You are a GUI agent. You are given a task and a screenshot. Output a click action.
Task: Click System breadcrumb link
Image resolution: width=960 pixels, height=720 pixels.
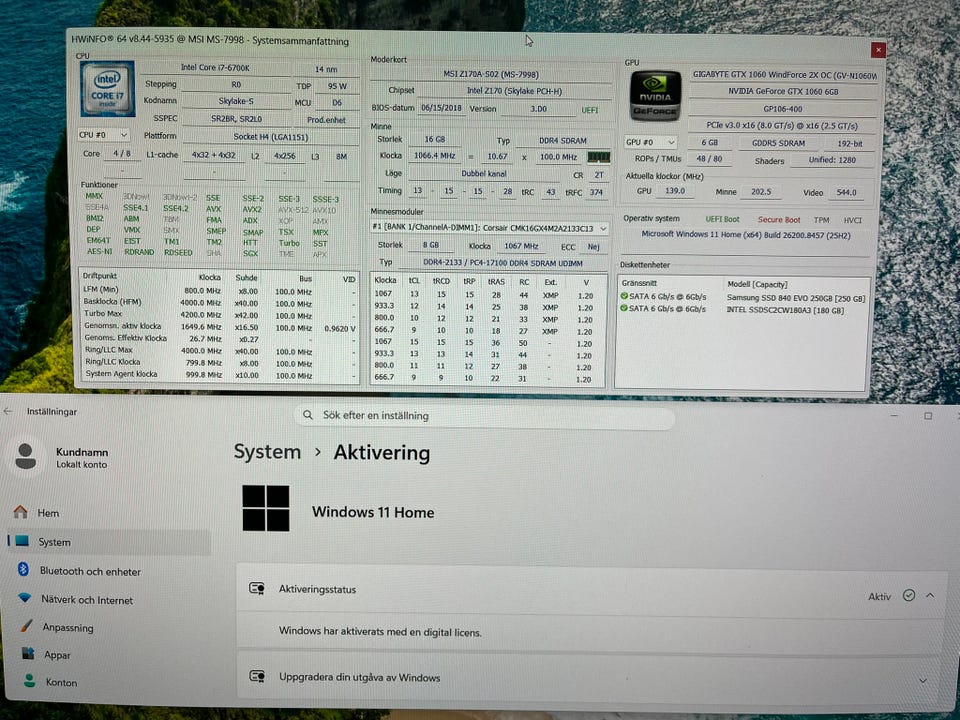click(267, 452)
